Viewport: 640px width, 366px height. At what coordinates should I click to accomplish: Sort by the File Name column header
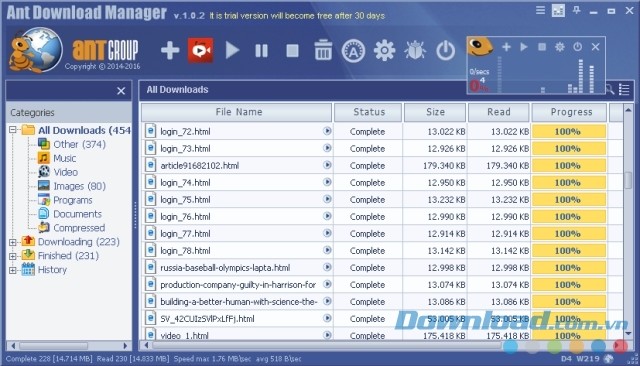coord(237,112)
